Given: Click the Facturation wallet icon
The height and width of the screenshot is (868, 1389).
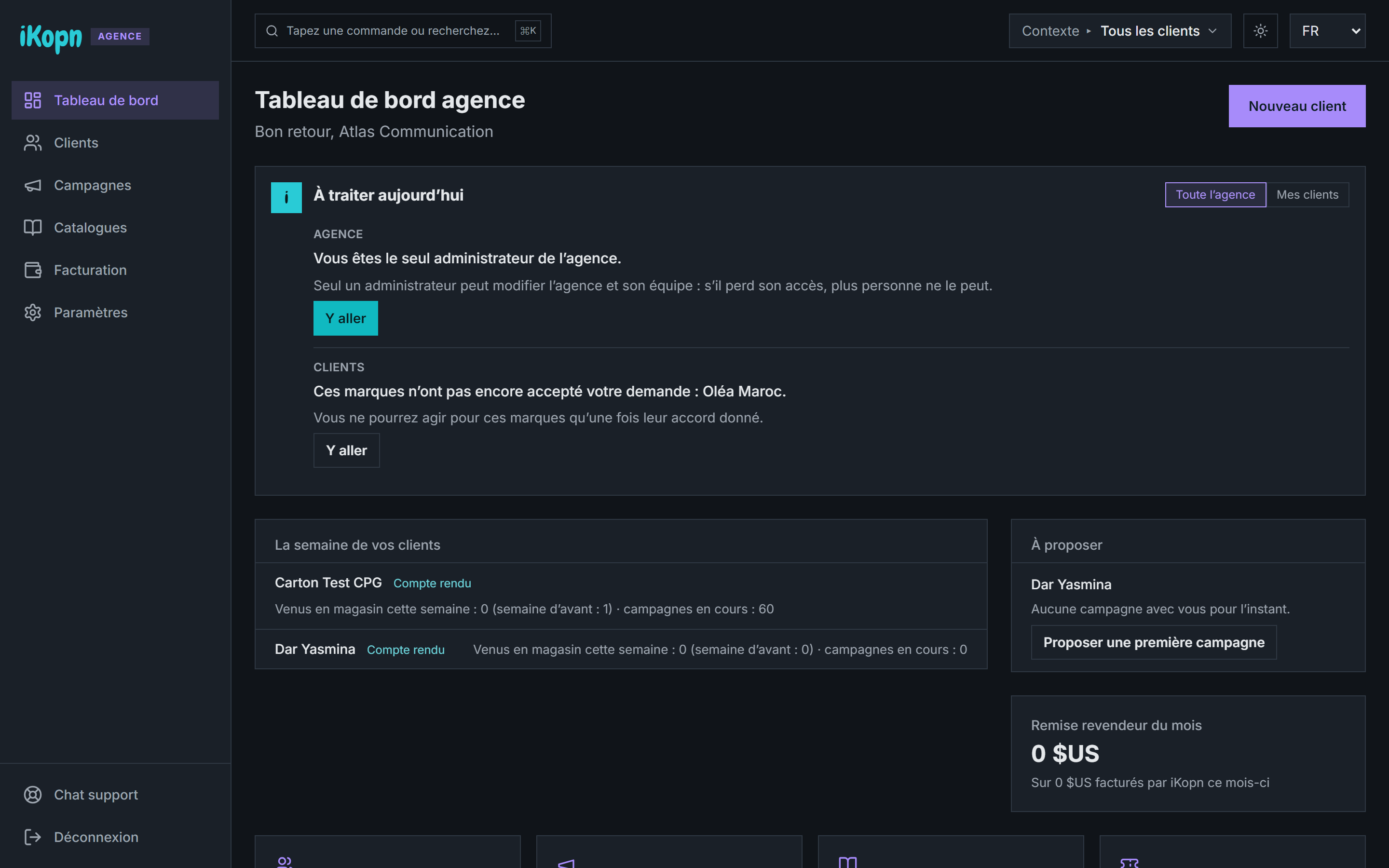Looking at the screenshot, I should 33,271.
